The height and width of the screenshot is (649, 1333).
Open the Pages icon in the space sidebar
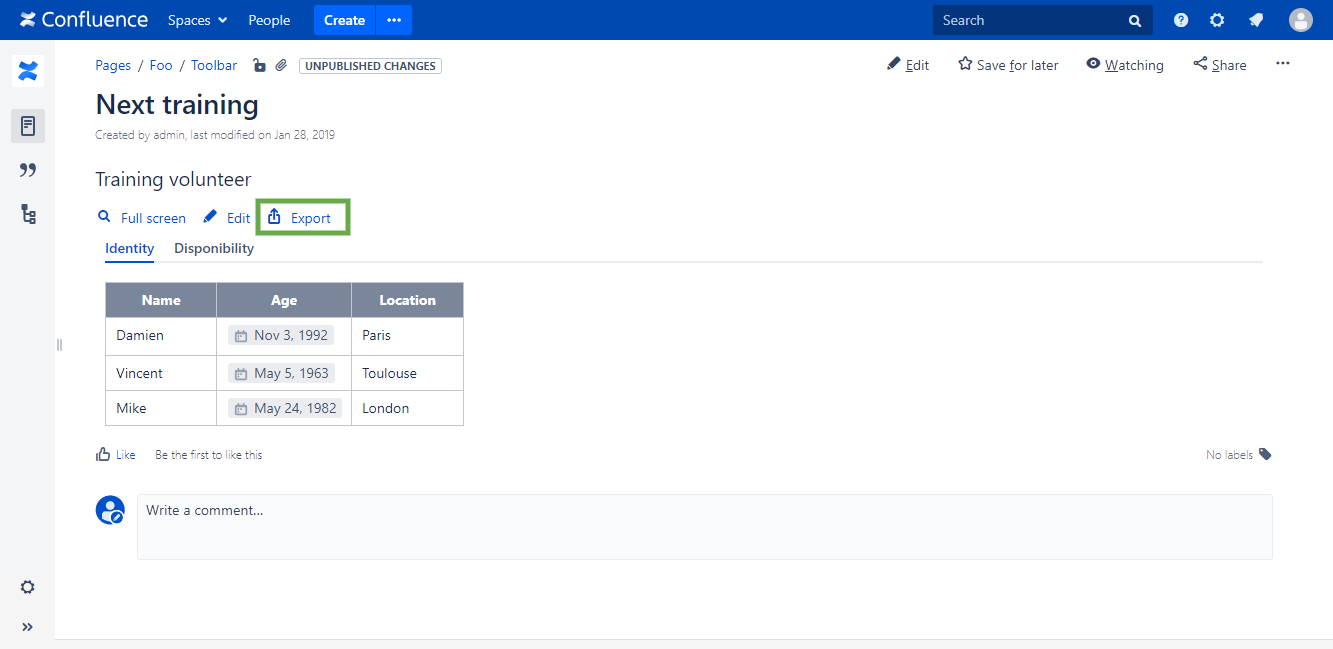pyautogui.click(x=27, y=125)
